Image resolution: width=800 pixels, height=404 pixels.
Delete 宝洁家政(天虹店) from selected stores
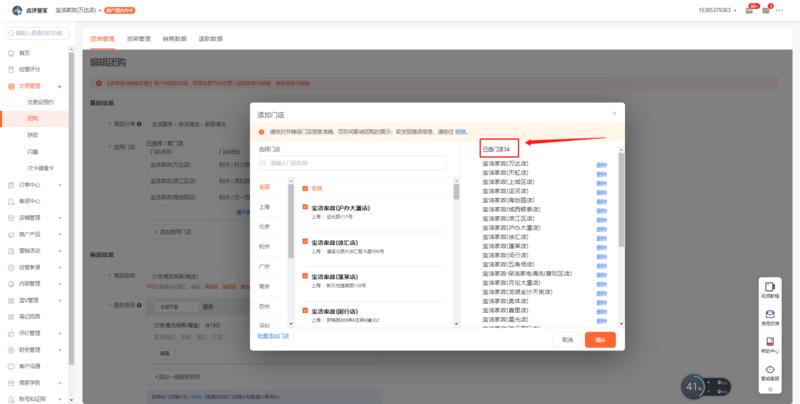click(x=602, y=173)
